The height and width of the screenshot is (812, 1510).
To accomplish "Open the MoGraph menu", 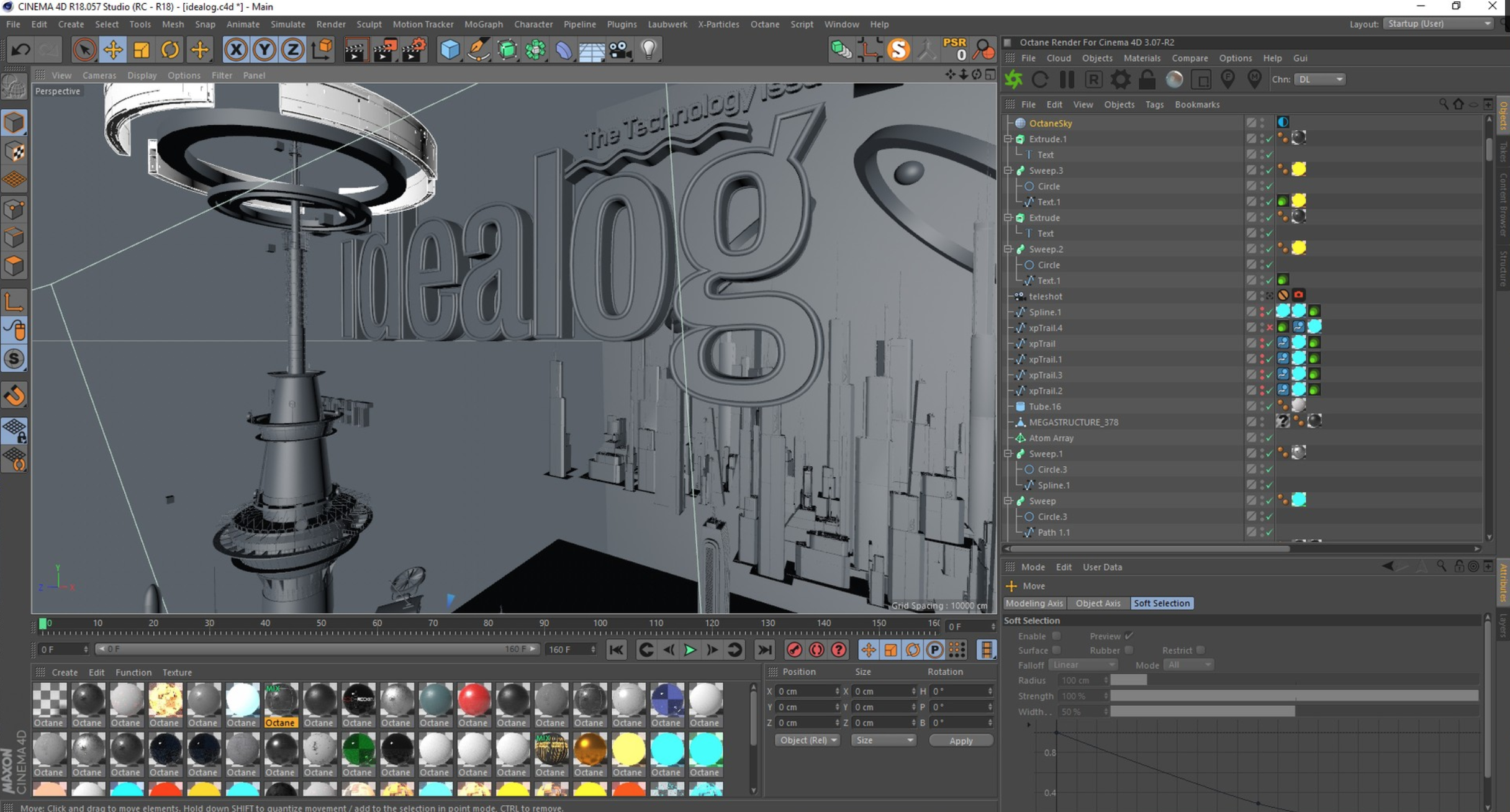I will tap(483, 24).
